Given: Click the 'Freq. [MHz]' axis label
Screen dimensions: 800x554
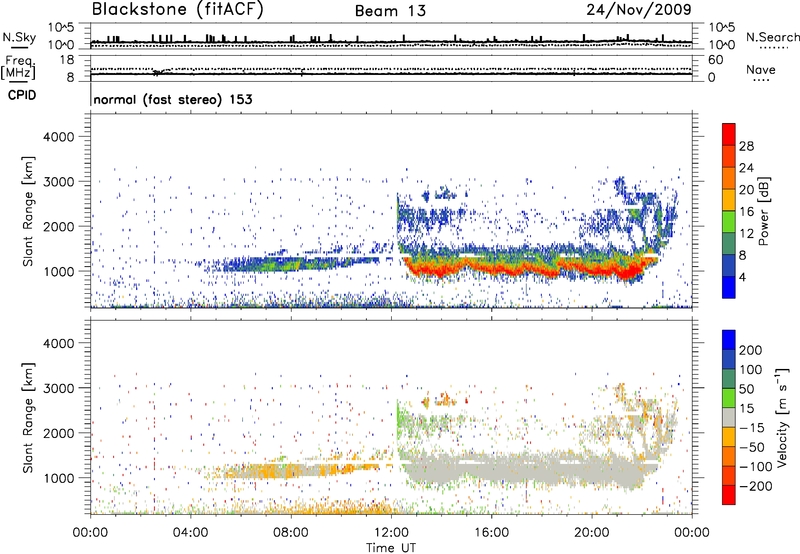Looking at the screenshot, I should click(x=18, y=67).
